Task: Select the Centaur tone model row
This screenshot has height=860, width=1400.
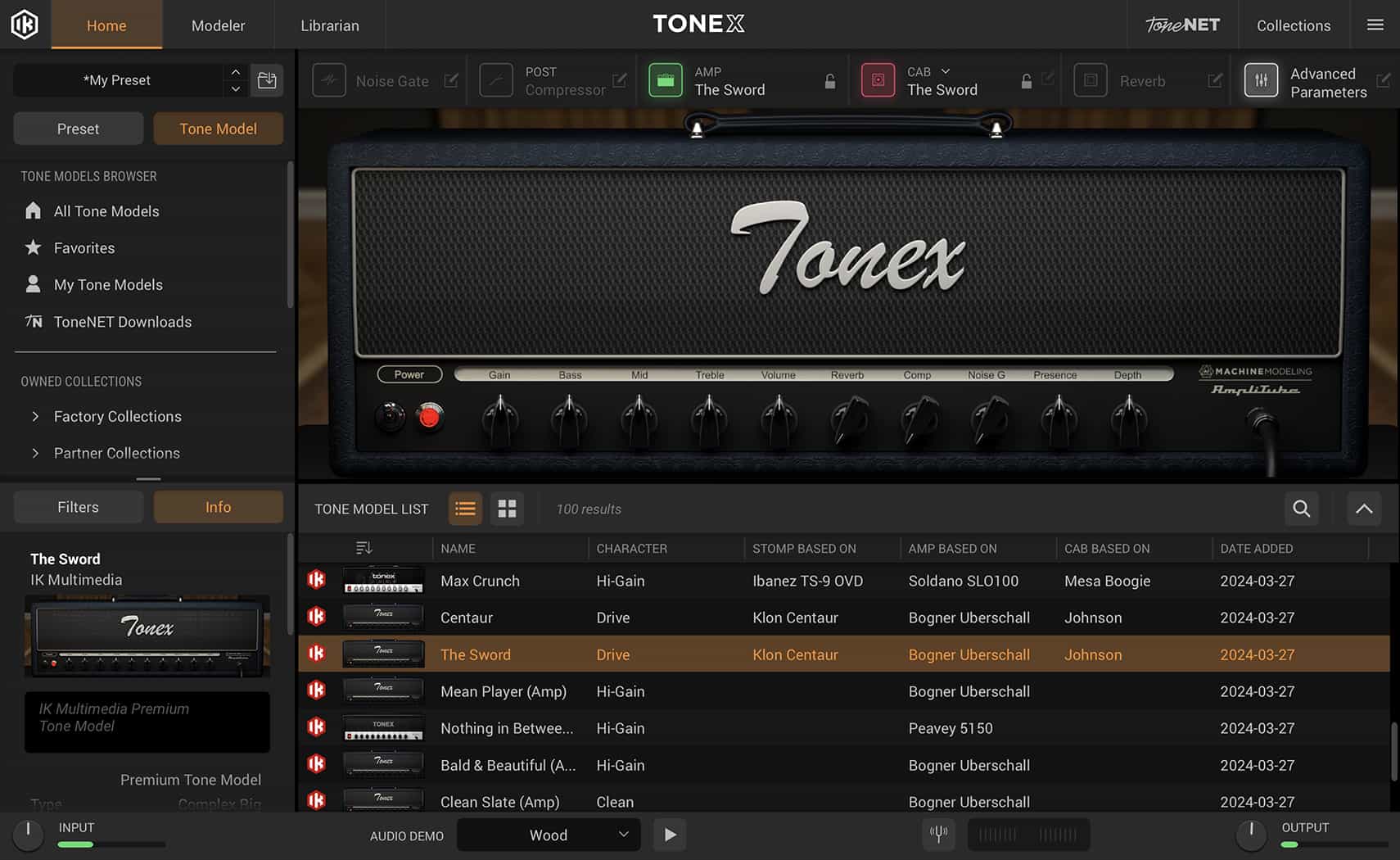Action: coord(844,618)
